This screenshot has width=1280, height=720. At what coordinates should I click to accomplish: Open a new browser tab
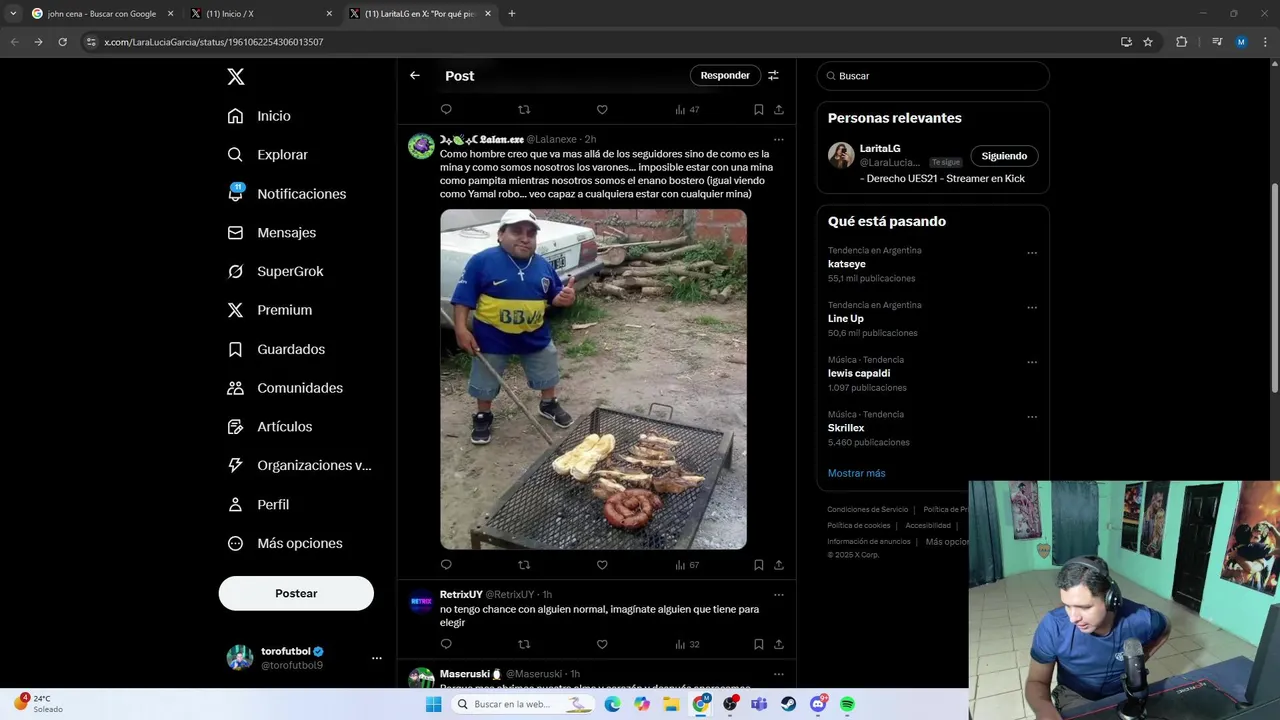[x=512, y=14]
